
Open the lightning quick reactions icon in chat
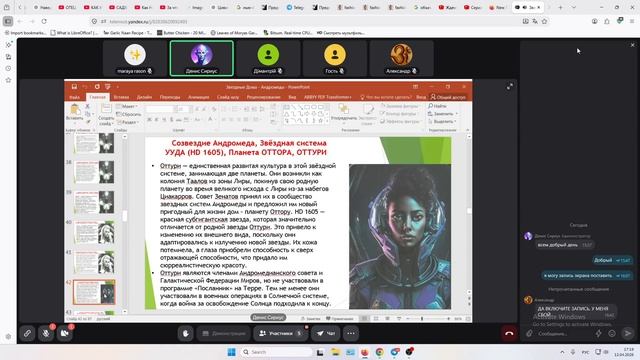[599, 333]
